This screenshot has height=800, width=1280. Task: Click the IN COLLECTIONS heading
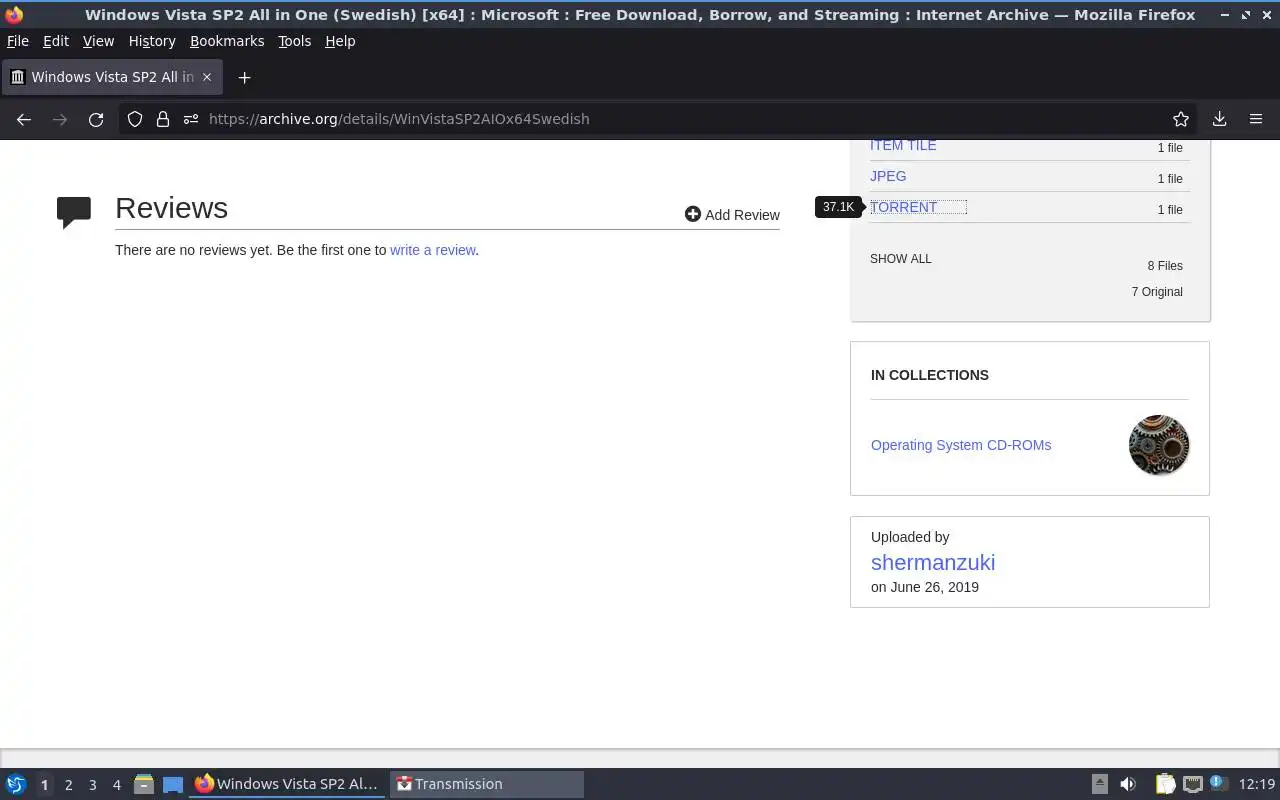[x=930, y=375]
